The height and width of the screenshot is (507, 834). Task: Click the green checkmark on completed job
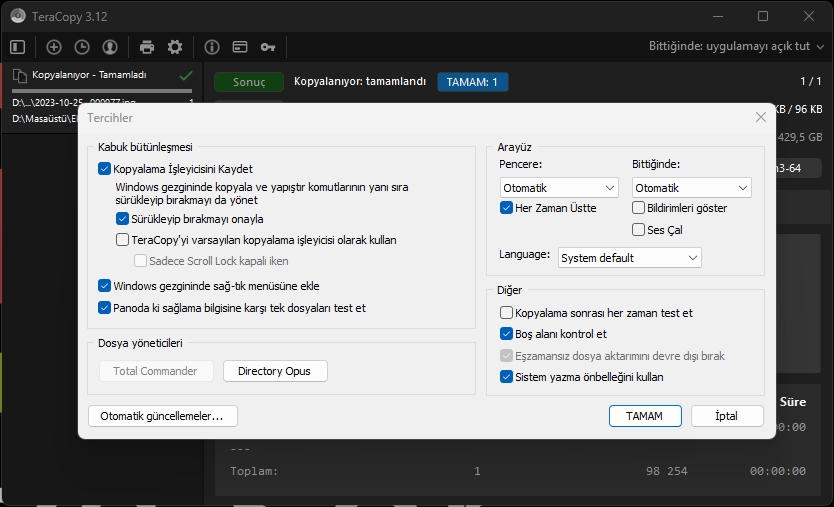[186, 76]
